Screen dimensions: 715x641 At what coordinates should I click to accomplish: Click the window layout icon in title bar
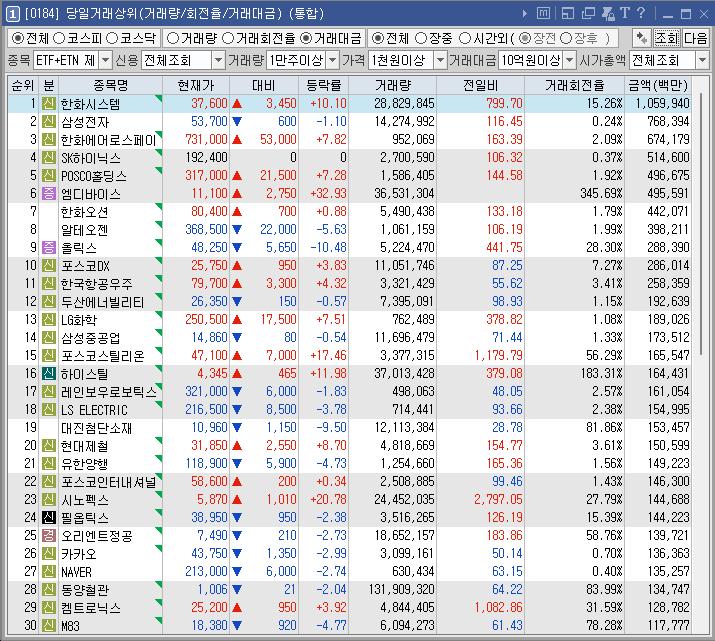pos(568,14)
